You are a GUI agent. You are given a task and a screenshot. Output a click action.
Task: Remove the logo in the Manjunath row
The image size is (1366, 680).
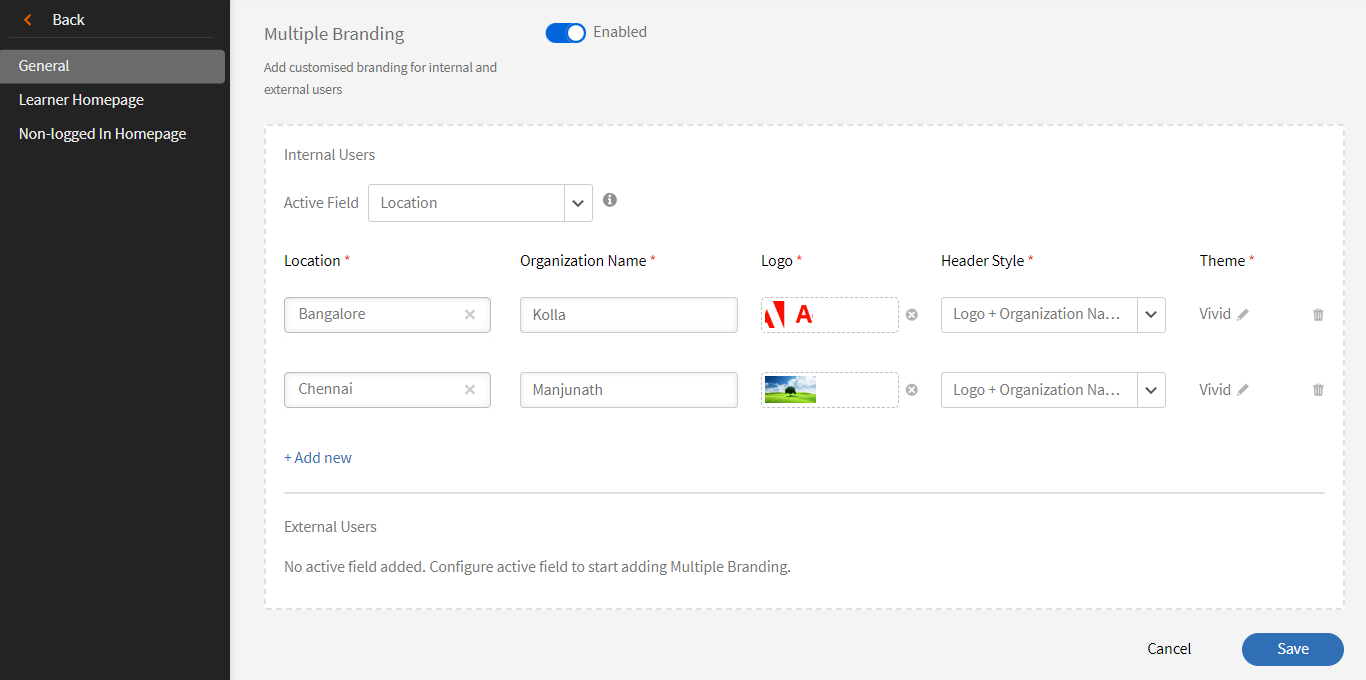pyautogui.click(x=911, y=390)
